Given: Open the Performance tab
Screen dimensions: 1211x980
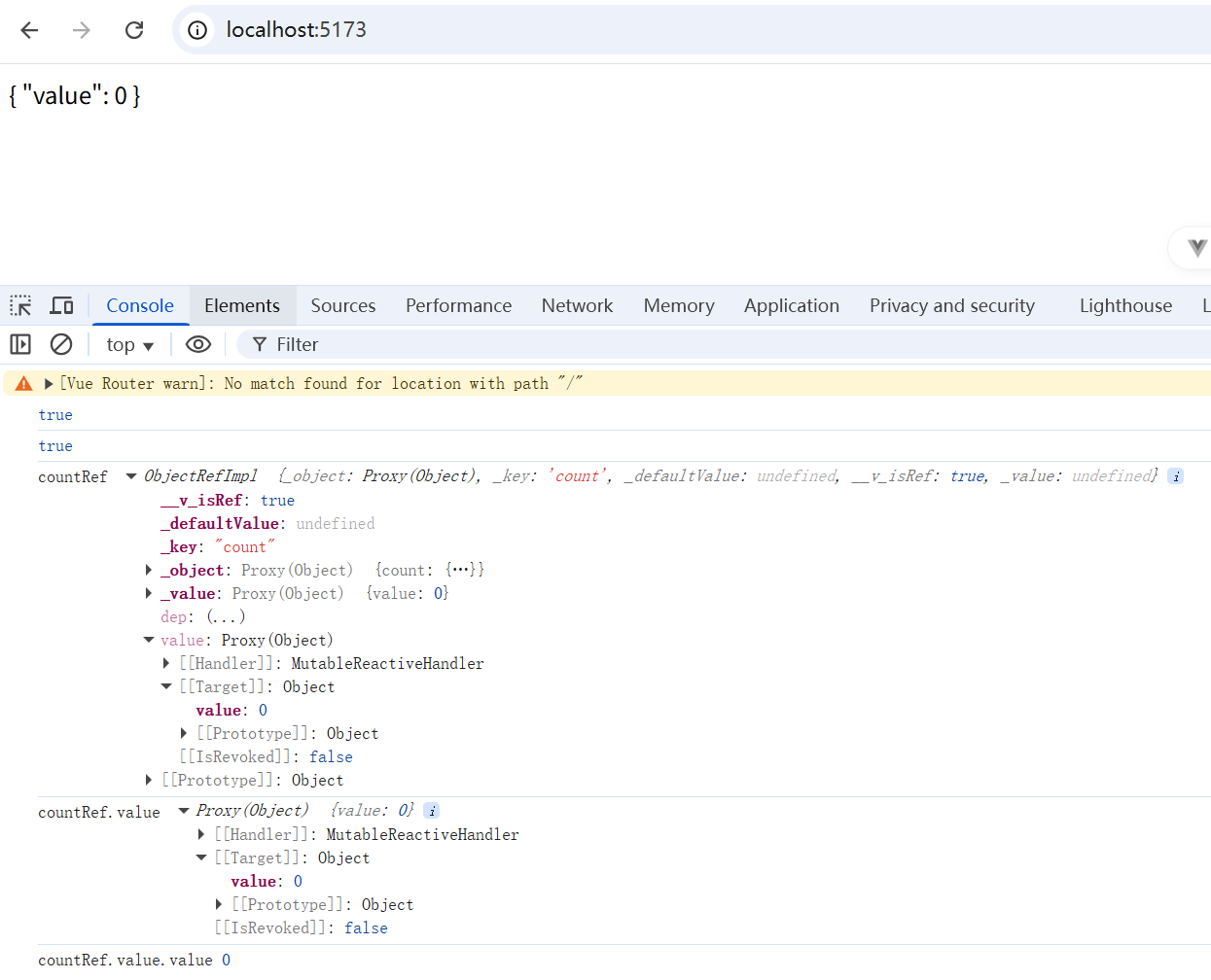Looking at the screenshot, I should click(x=458, y=305).
